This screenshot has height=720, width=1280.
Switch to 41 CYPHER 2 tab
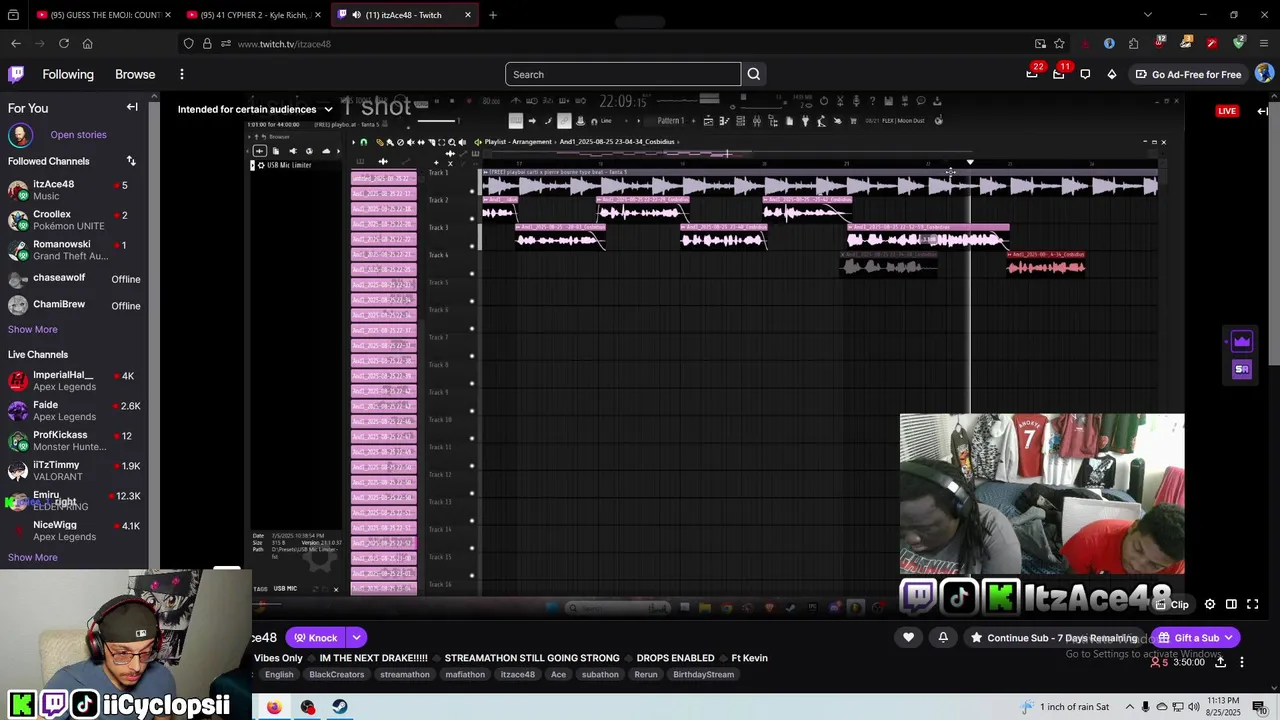click(x=253, y=15)
